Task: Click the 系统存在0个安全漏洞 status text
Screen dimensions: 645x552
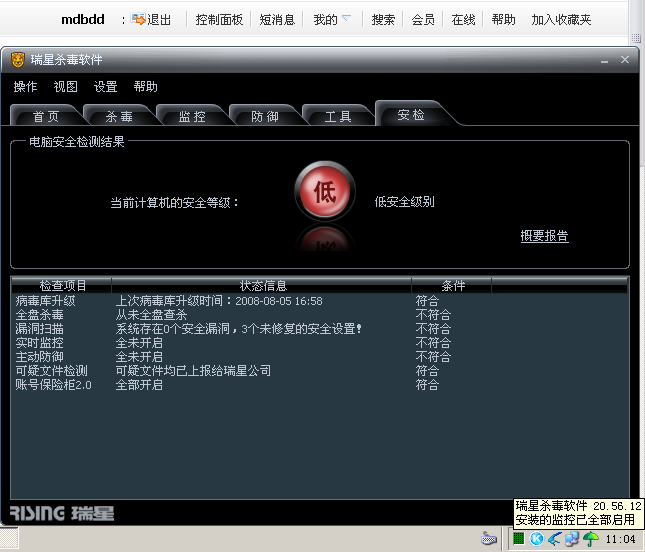Action: (172, 329)
